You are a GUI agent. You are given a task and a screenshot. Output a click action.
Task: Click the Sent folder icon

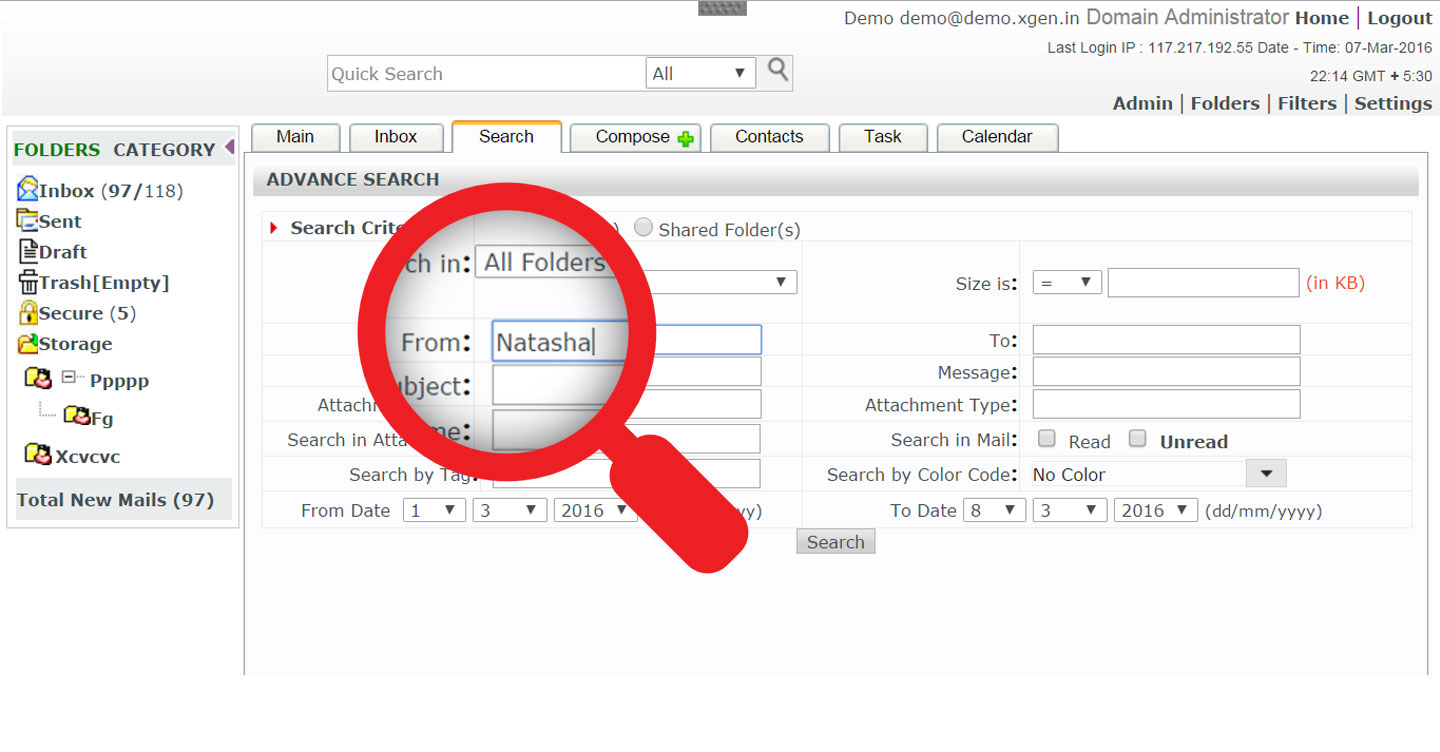pos(28,220)
